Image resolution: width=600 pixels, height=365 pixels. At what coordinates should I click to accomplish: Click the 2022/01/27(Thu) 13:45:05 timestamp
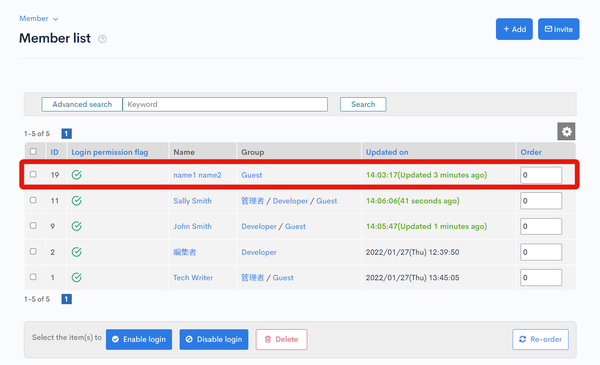coord(412,277)
